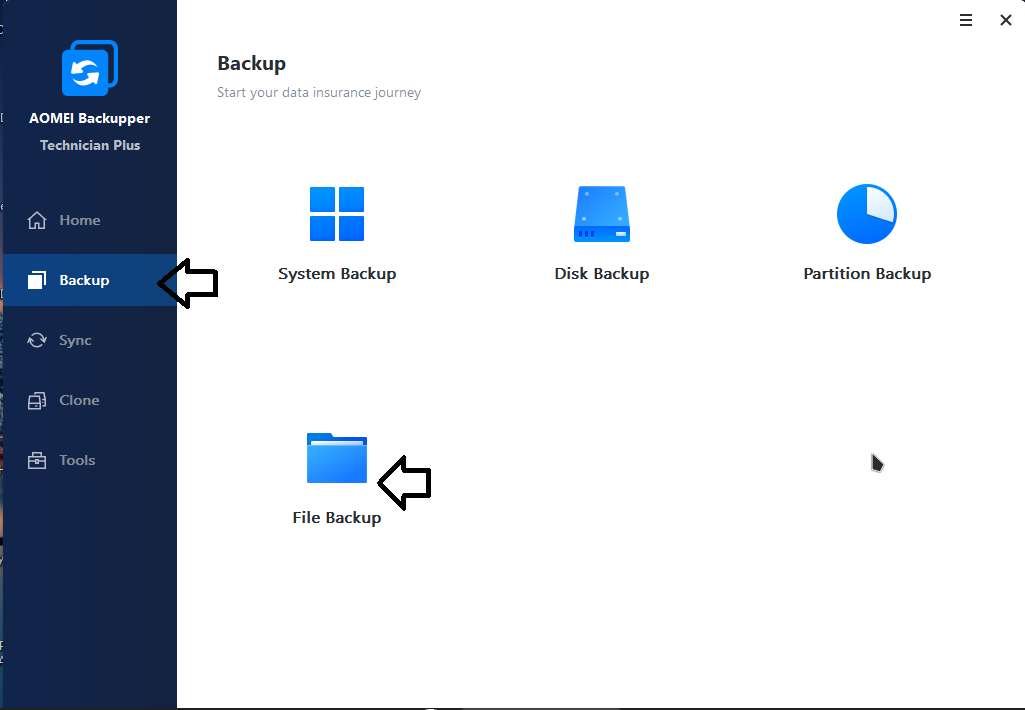Click the hard drive Disk Backup icon
1025x710 pixels.
click(601, 214)
